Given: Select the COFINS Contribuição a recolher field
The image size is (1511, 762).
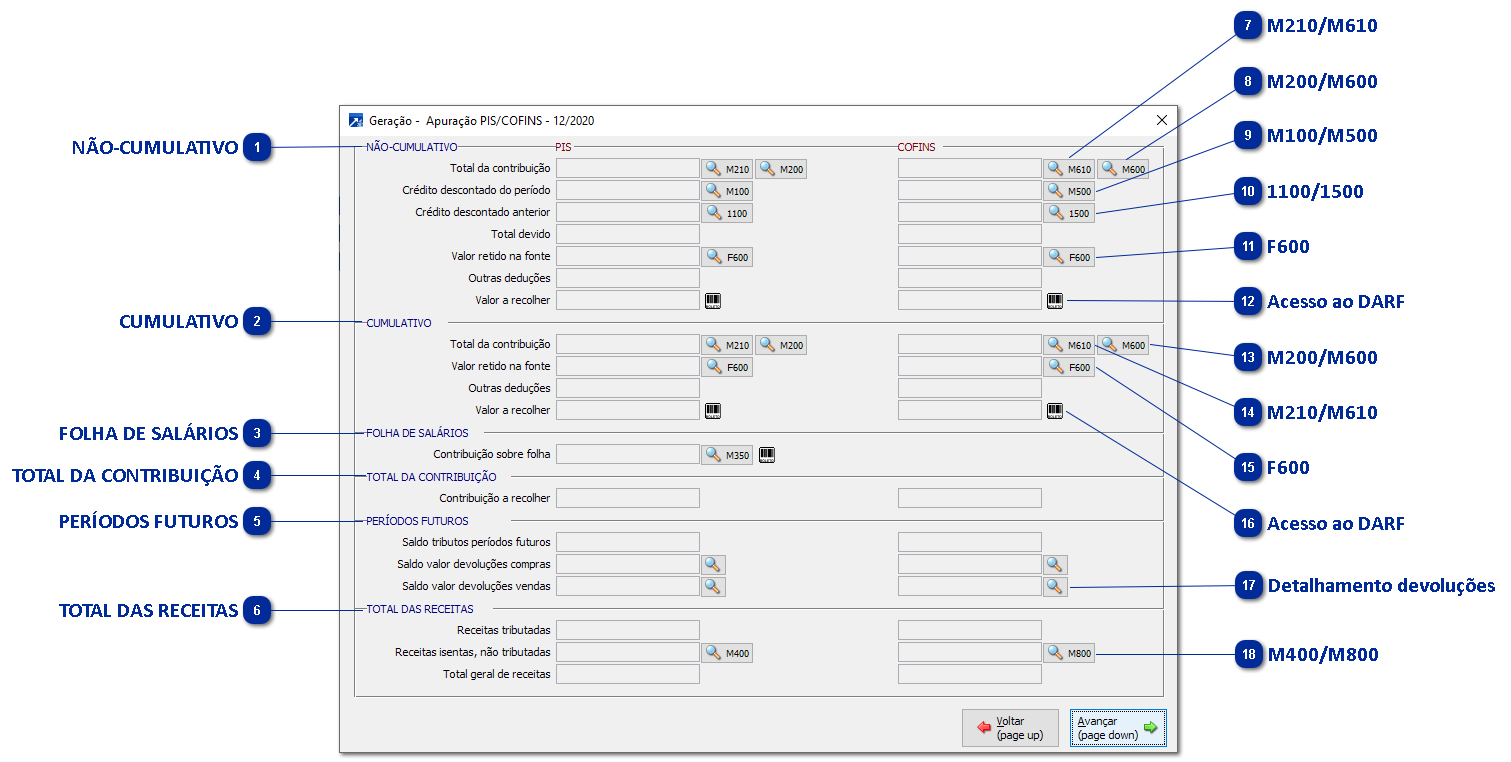Looking at the screenshot, I should (970, 498).
